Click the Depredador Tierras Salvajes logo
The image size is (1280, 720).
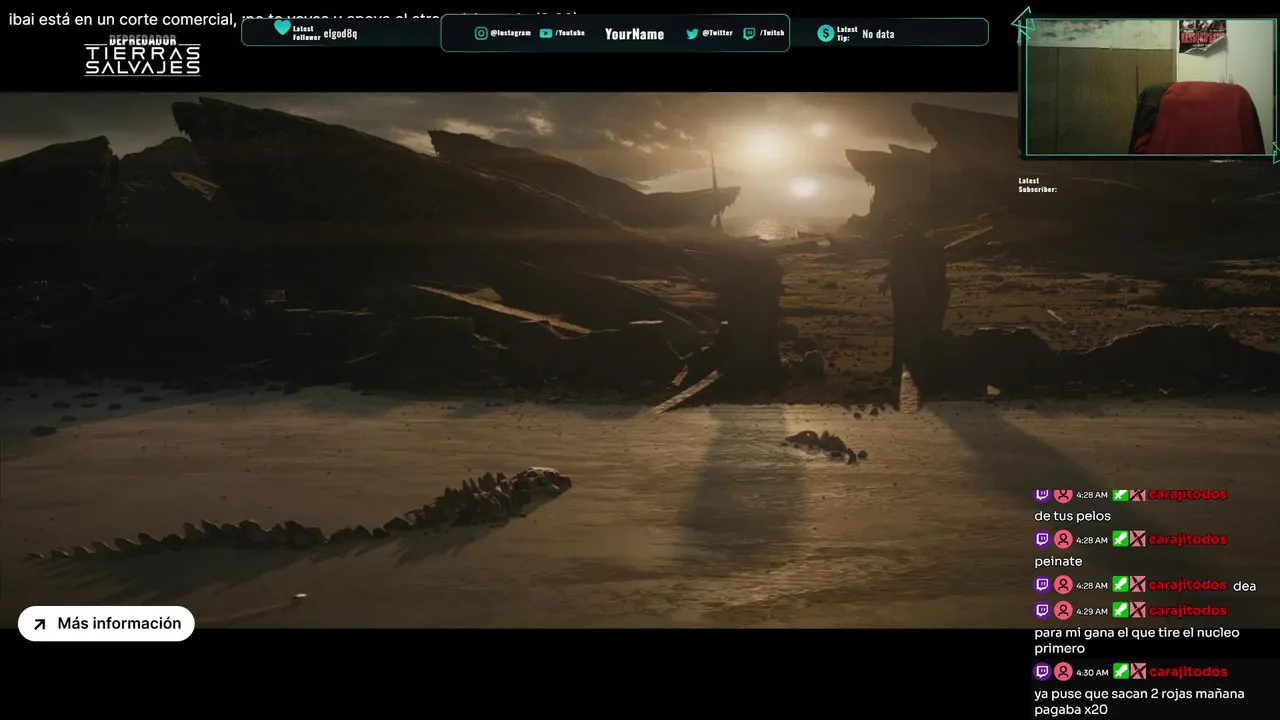(x=142, y=56)
